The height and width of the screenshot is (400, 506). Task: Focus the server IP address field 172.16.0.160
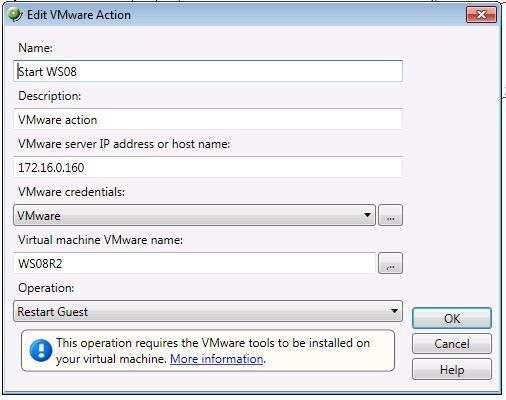point(208,167)
